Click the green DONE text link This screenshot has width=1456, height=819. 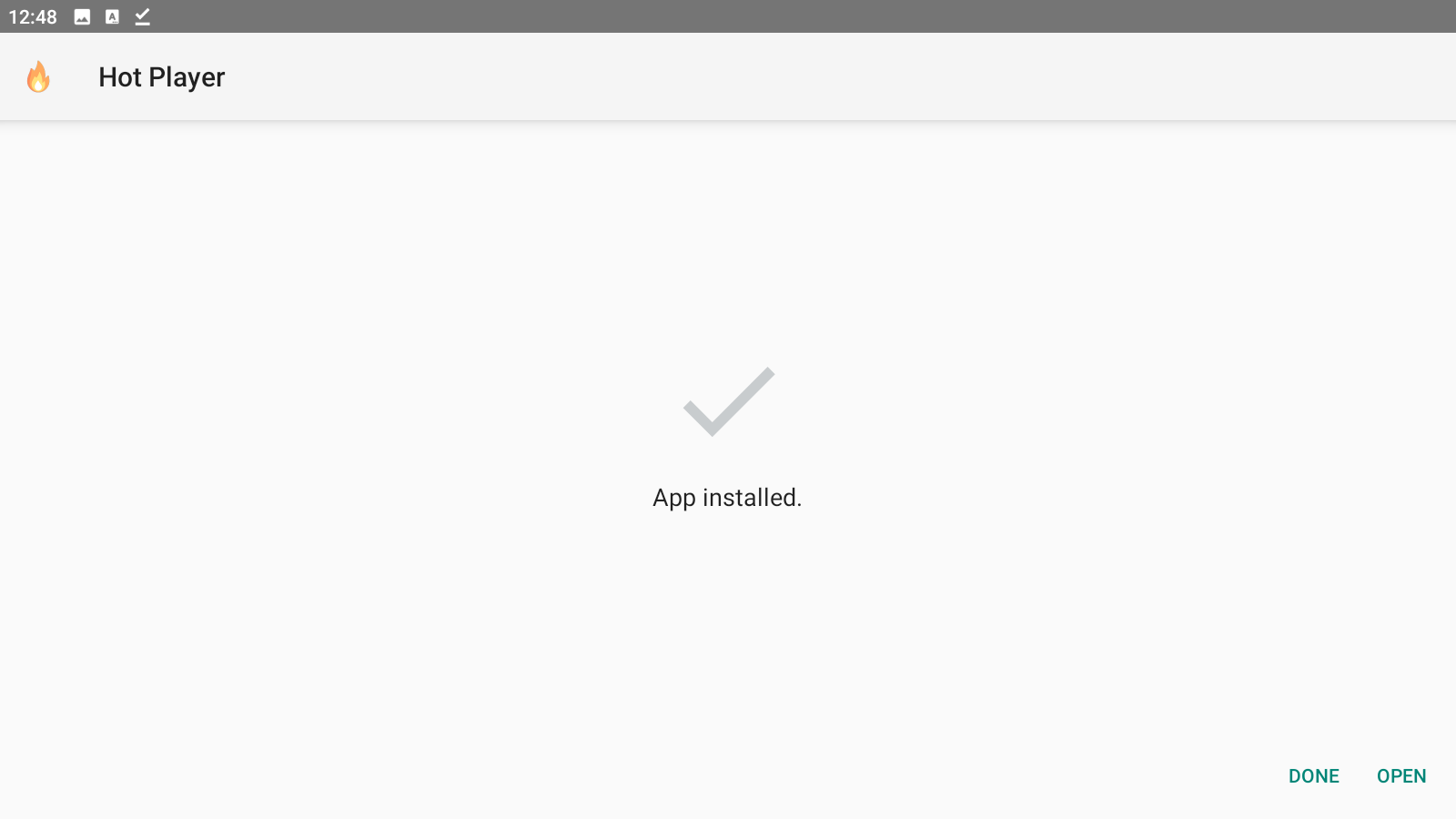[1314, 776]
